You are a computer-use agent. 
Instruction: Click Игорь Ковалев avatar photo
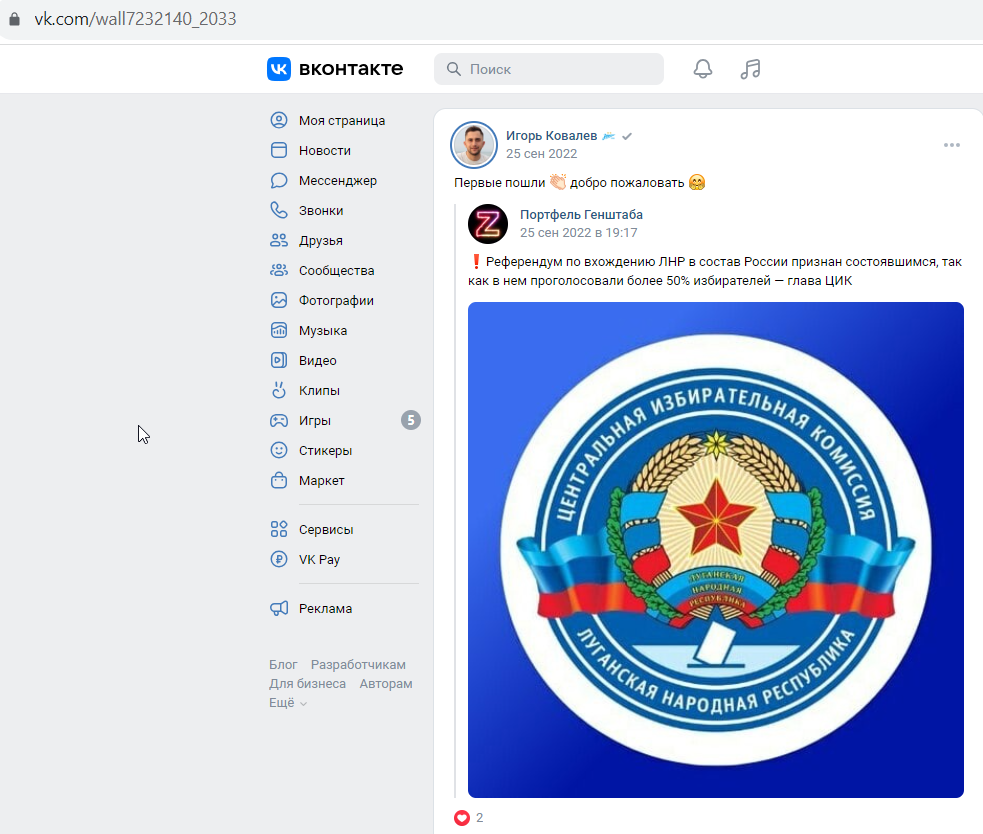pyautogui.click(x=473, y=145)
